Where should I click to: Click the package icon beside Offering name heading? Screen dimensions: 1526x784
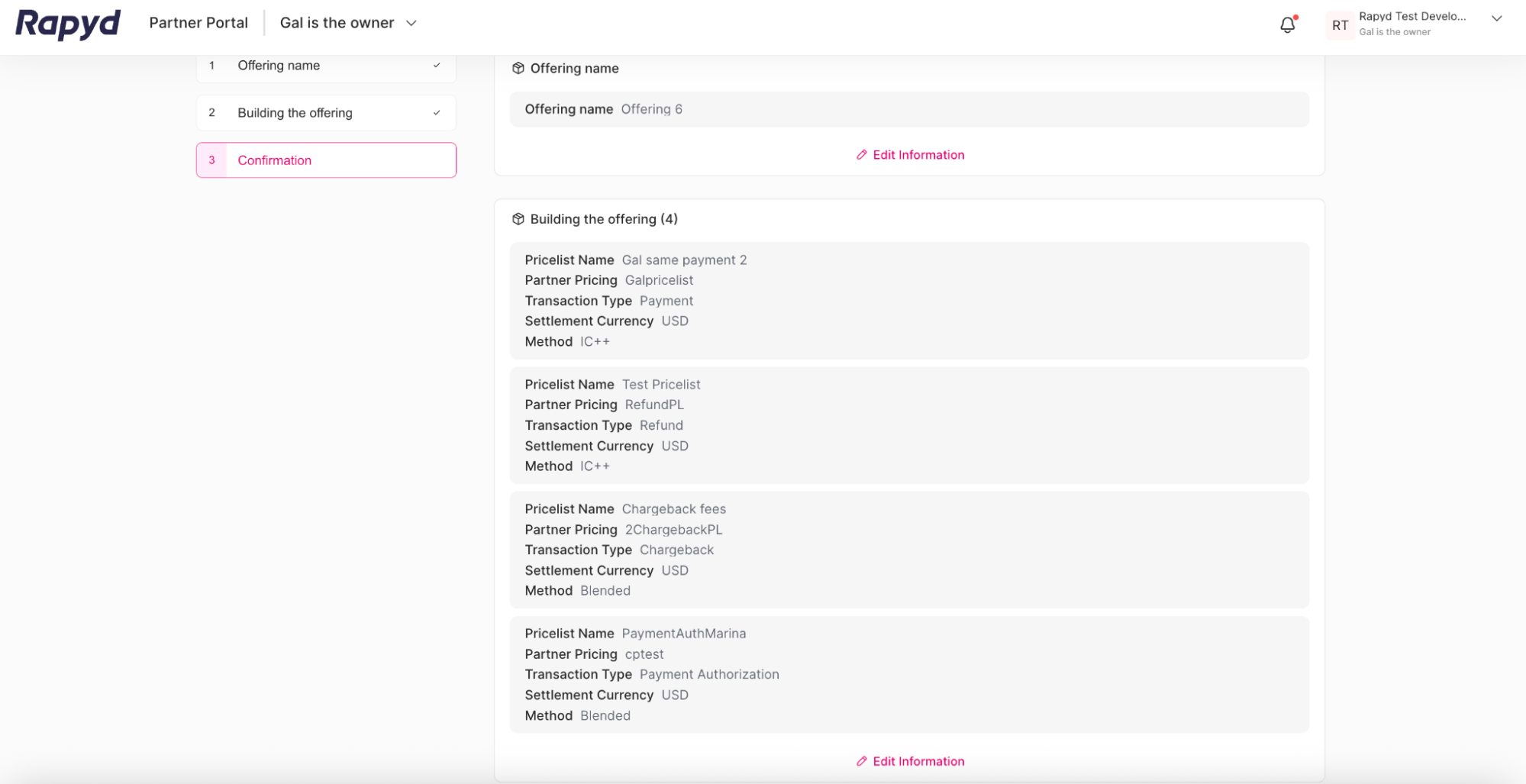(x=518, y=68)
